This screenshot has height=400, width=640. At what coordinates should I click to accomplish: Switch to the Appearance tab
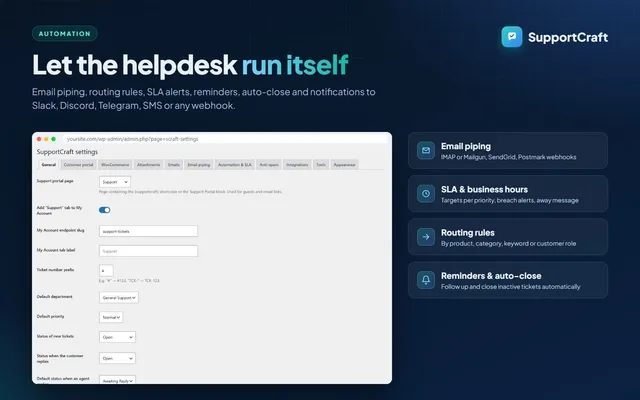click(x=344, y=164)
